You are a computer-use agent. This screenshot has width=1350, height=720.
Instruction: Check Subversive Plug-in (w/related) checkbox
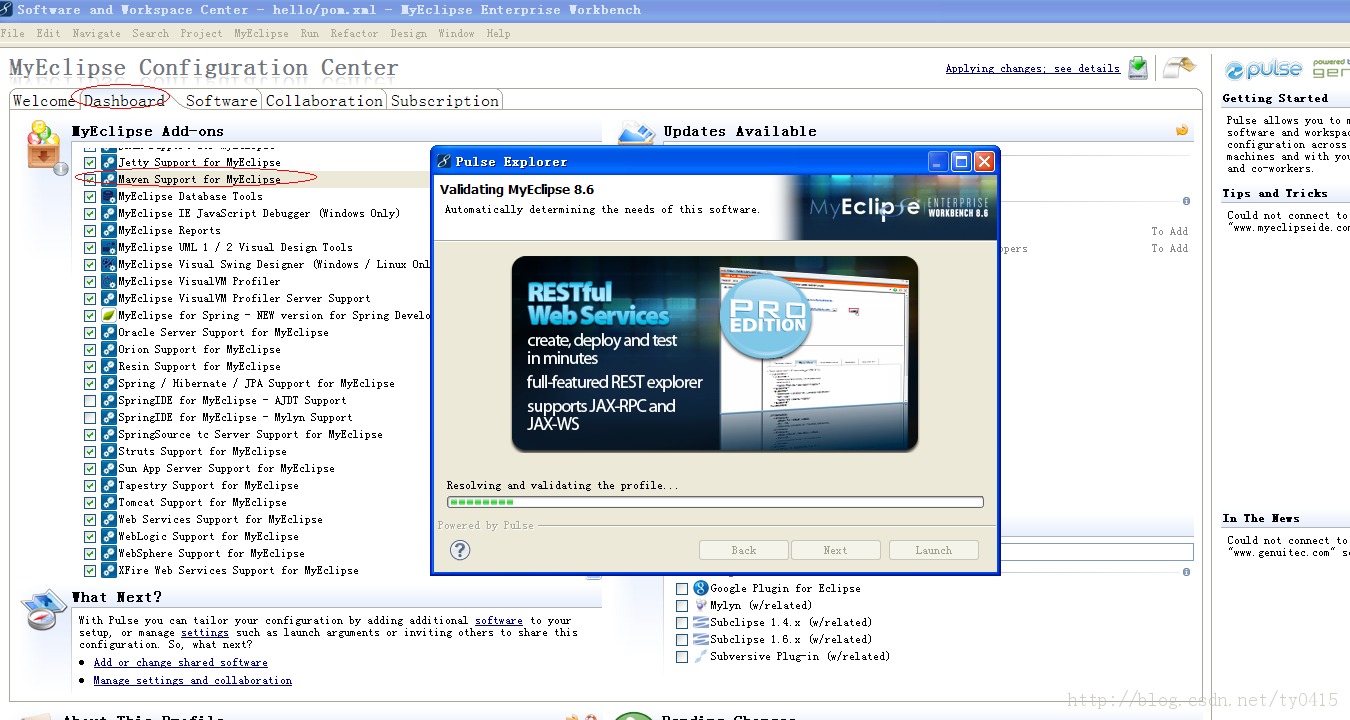[682, 656]
